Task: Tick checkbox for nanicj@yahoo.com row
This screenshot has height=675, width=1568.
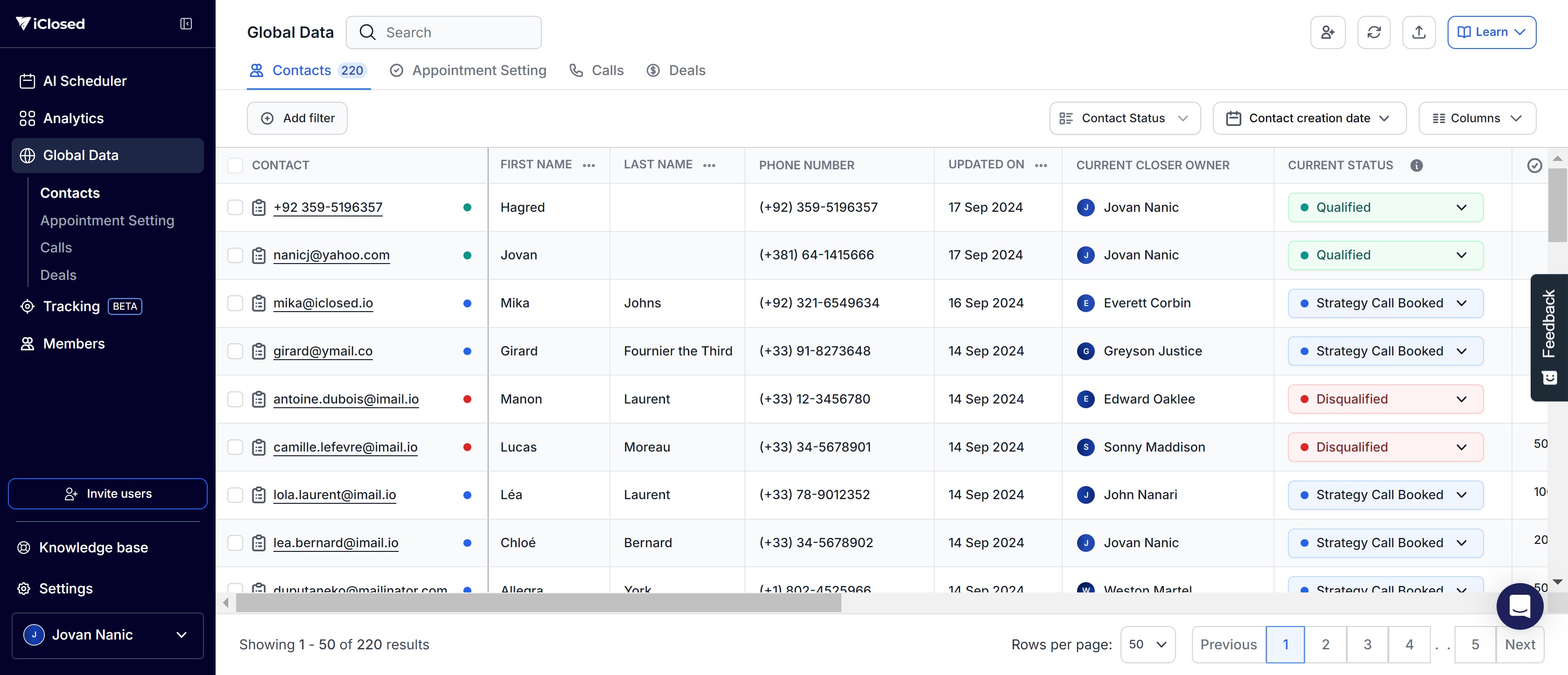Action: pyautogui.click(x=235, y=255)
